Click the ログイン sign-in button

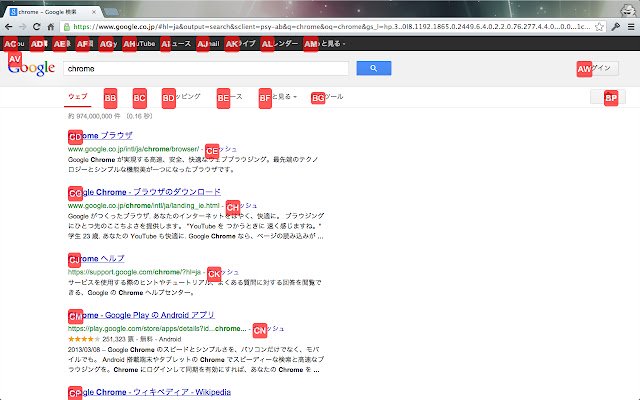598,68
